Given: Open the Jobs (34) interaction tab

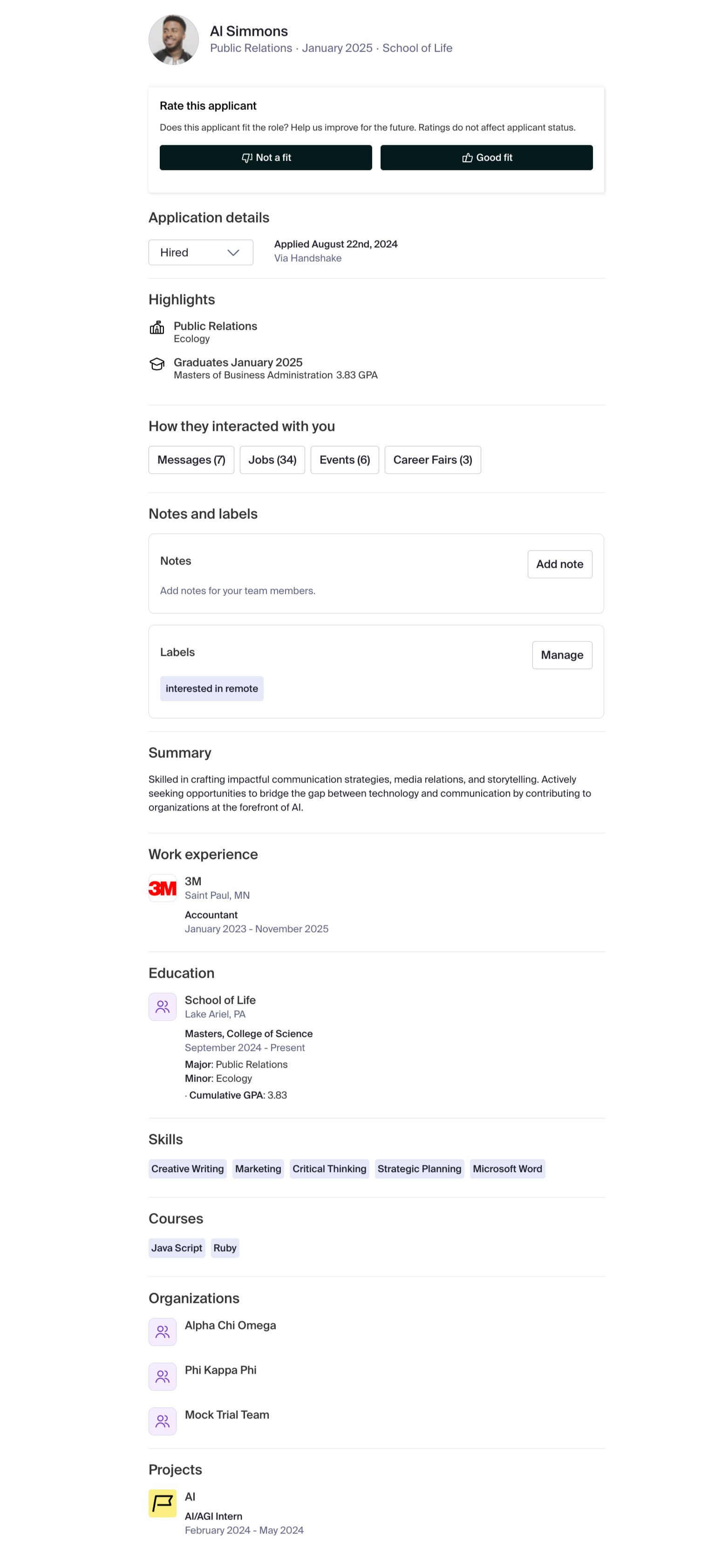Looking at the screenshot, I should (x=272, y=460).
